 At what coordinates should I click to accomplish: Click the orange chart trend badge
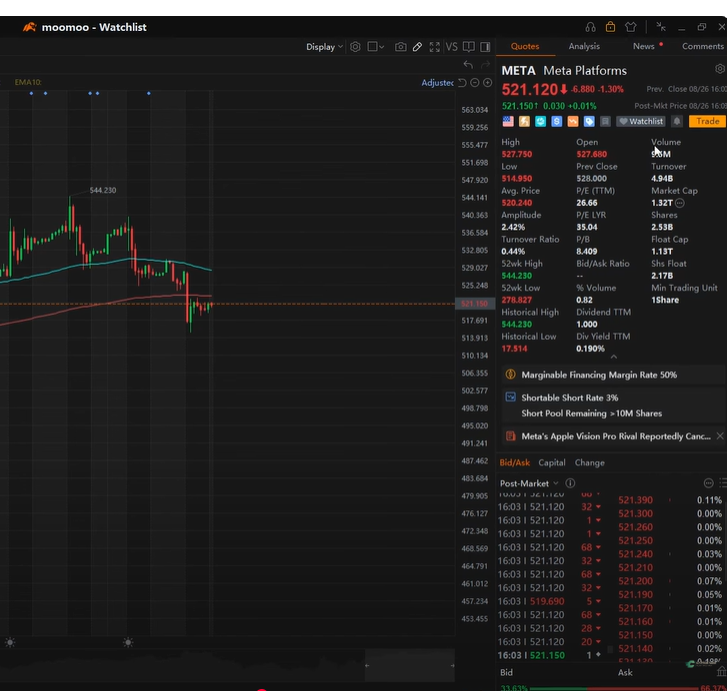click(573, 122)
